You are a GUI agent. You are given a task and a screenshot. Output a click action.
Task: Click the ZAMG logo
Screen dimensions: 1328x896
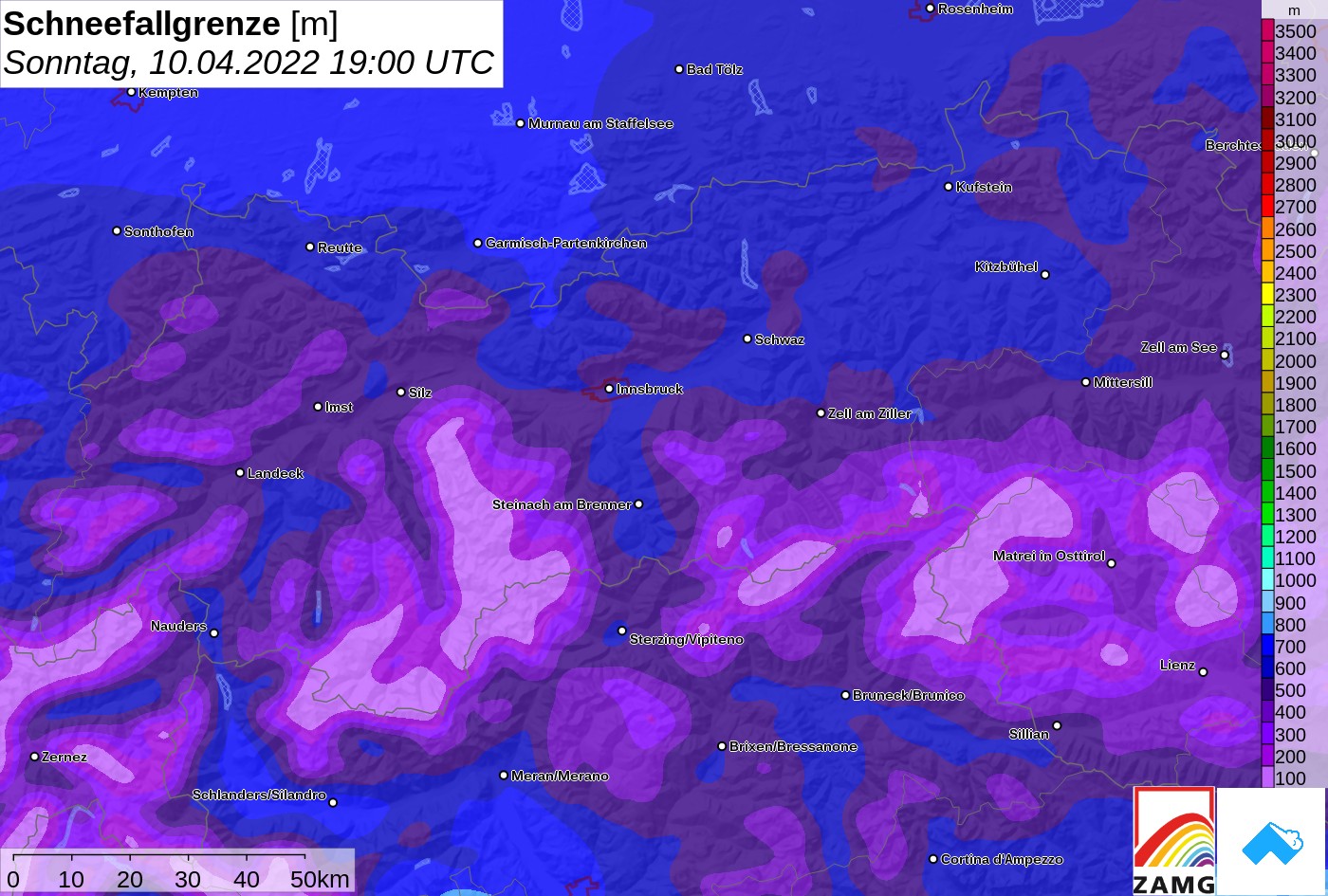pyautogui.click(x=1174, y=841)
